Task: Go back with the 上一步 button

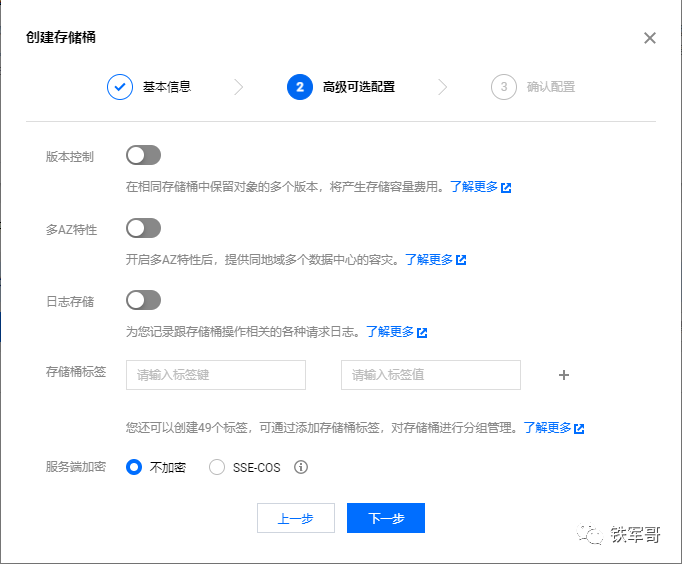Action: pyautogui.click(x=296, y=518)
